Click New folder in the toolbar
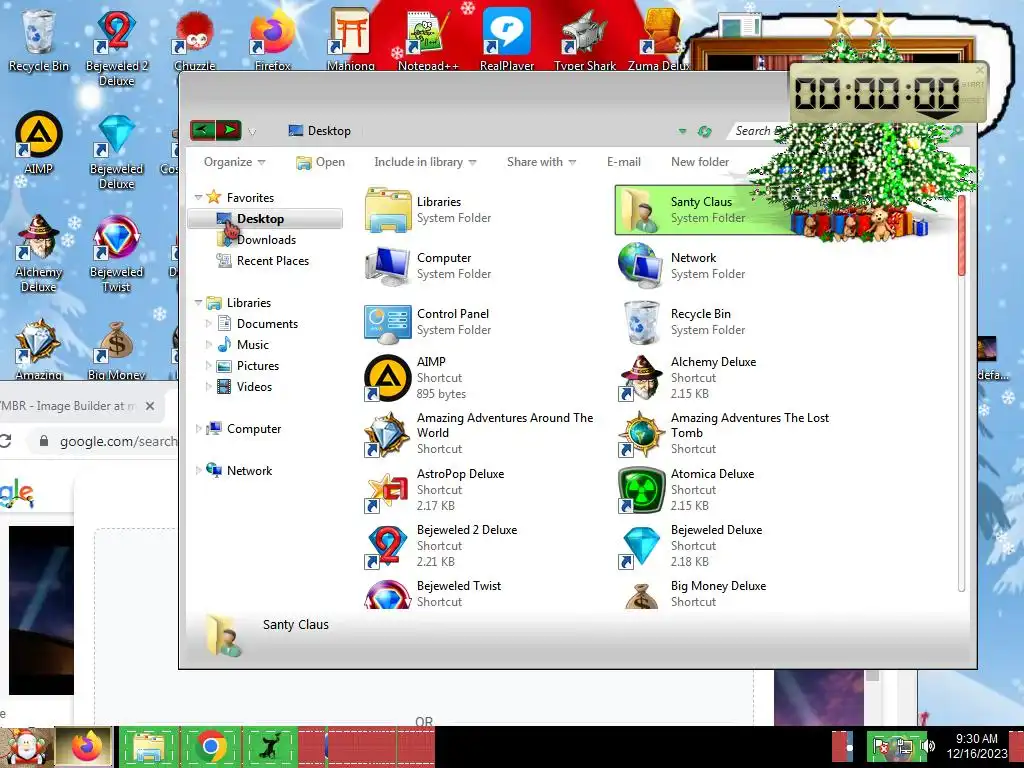Screen dimensions: 1024x768 pos(699,162)
